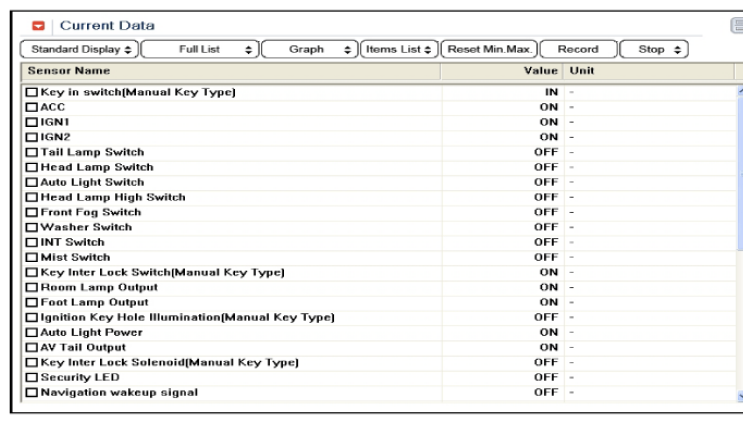Screen dimensions: 752x424
Task: Click the Reset Min.Max. button
Action: pos(489,49)
